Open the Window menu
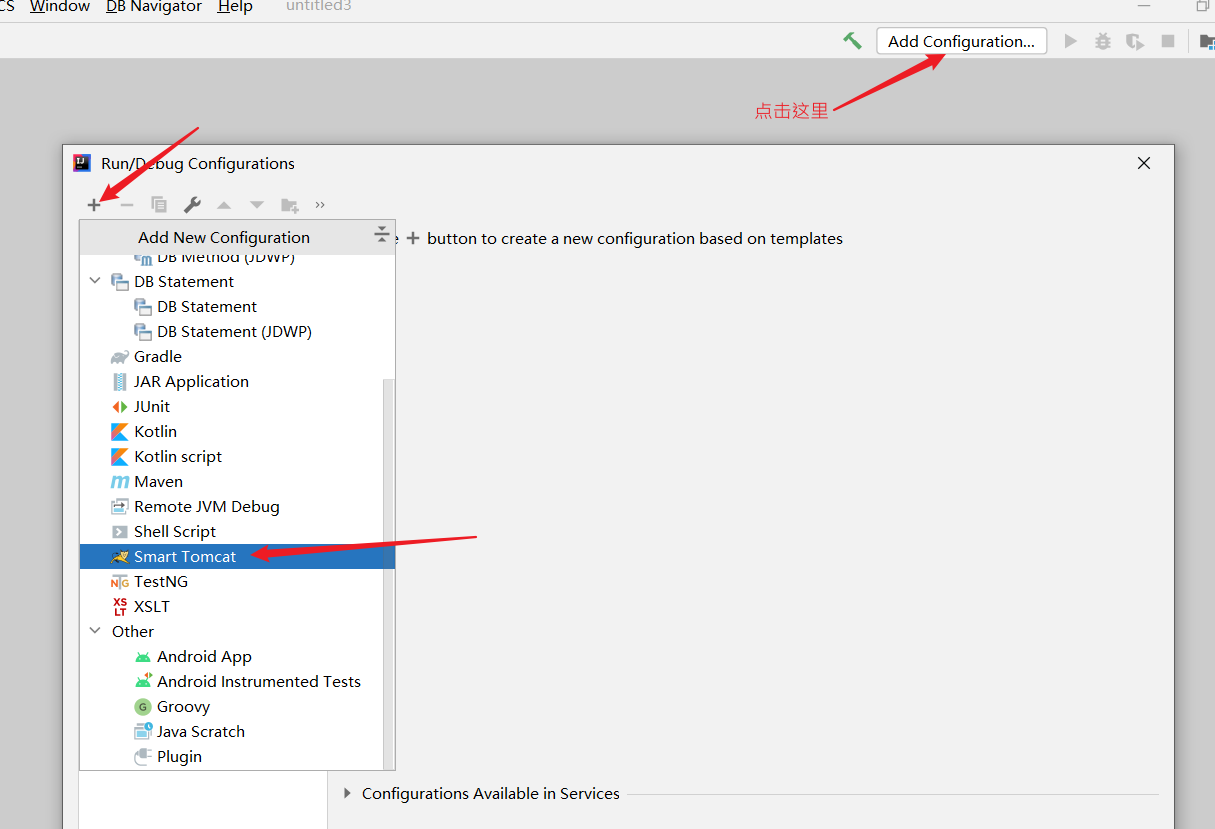Viewport: 1215px width, 829px height. 59,7
